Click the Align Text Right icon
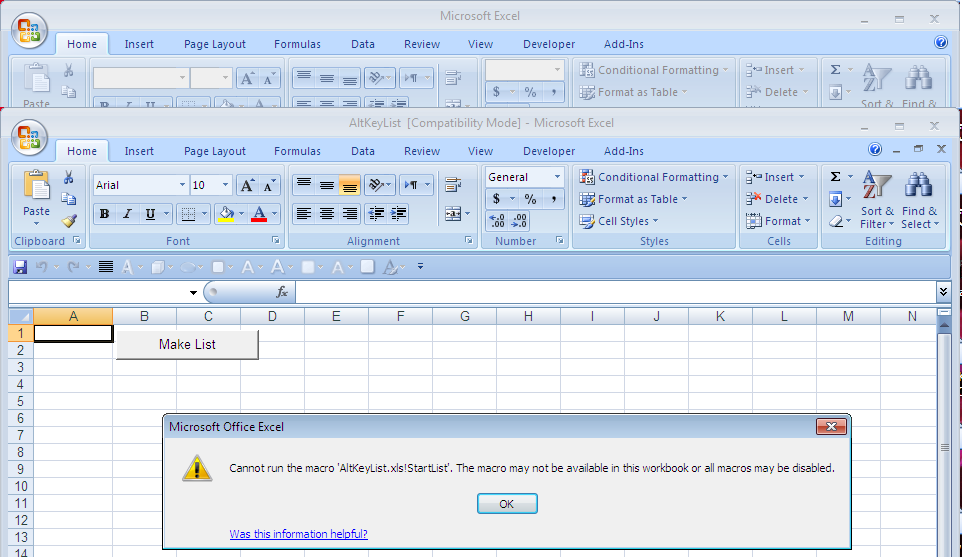 coord(350,213)
